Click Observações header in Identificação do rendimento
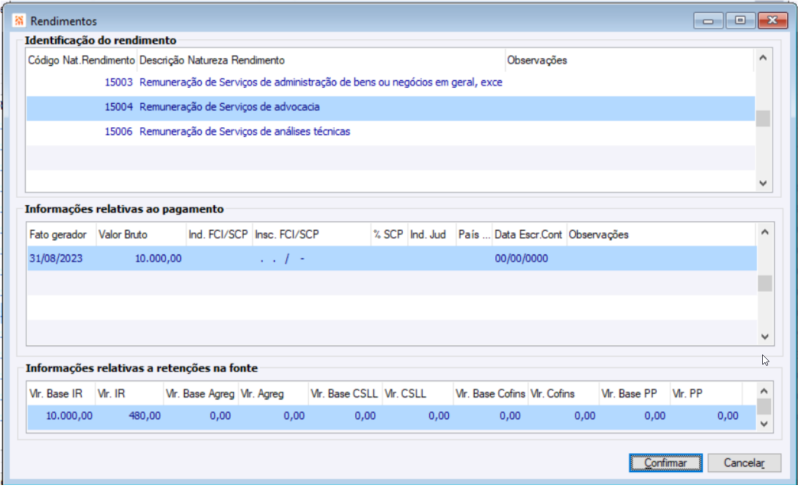Screen dimensions: 800x488 (x=629, y=60)
